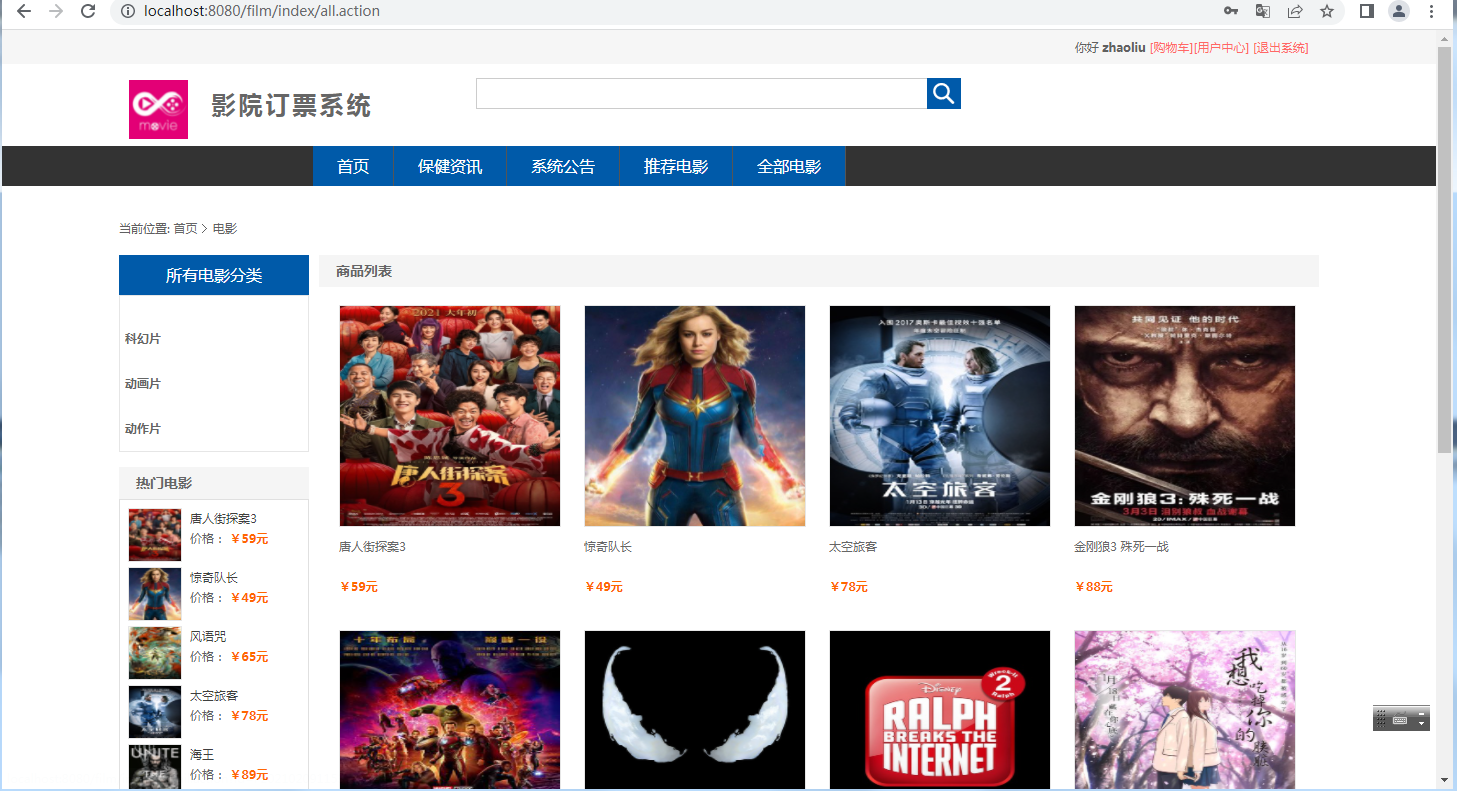
Task: Click the site info icon in the address bar
Action: [128, 11]
